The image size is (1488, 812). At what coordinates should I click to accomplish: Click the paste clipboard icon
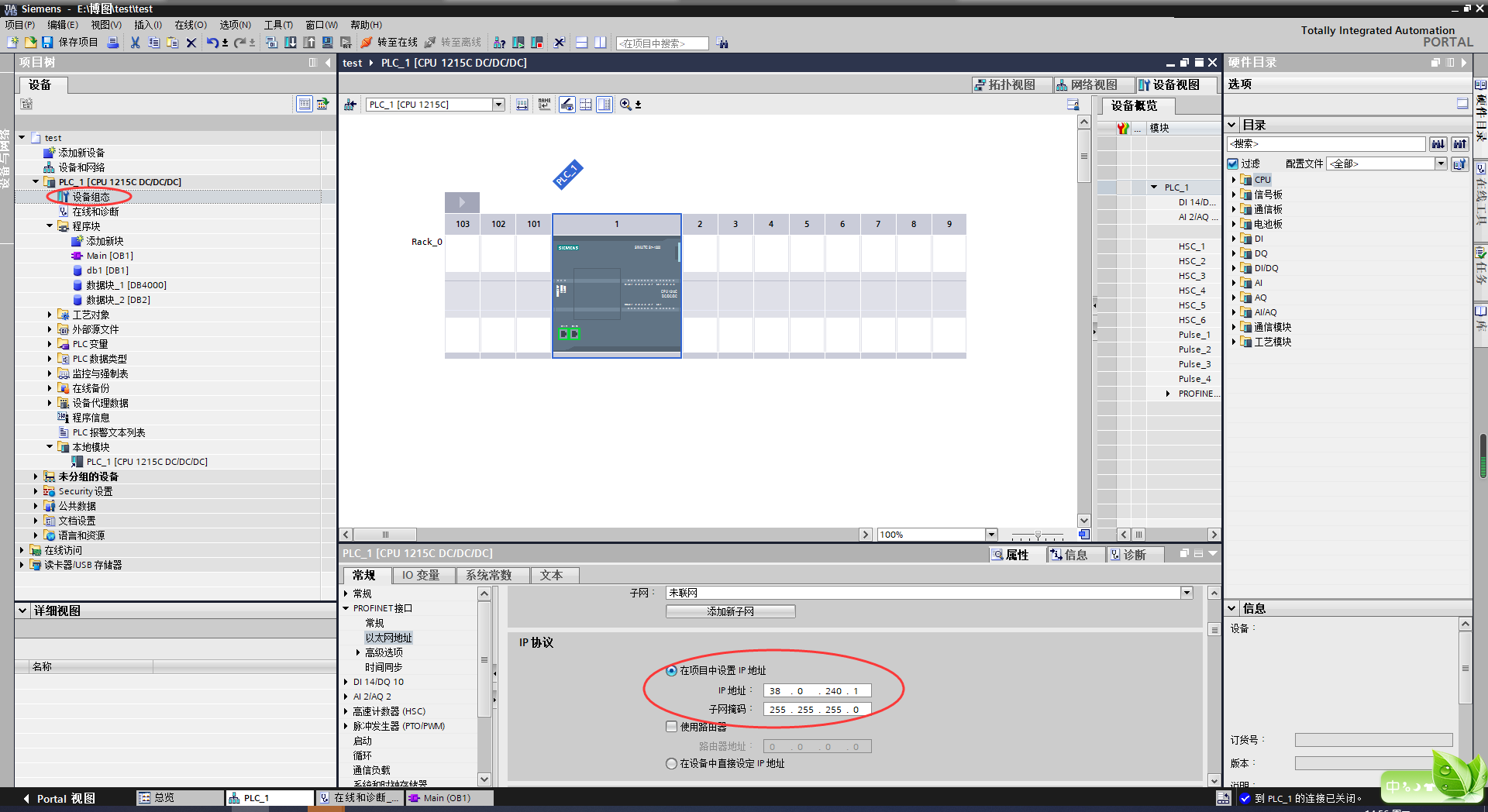tap(172, 43)
